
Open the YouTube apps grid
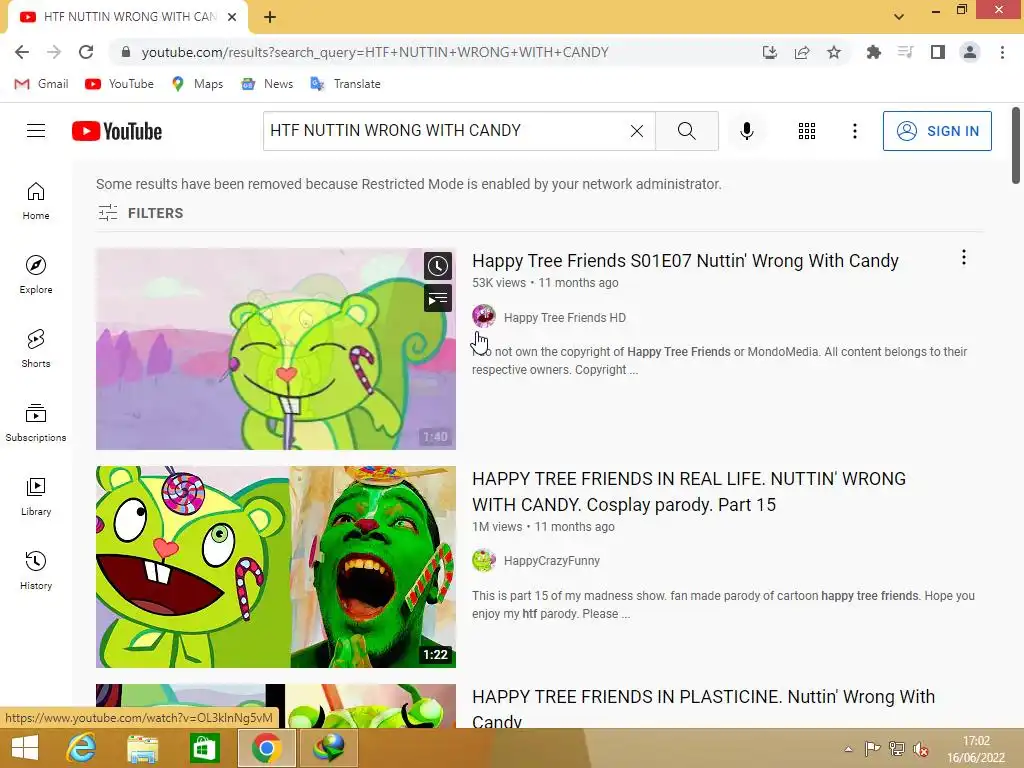click(x=807, y=131)
